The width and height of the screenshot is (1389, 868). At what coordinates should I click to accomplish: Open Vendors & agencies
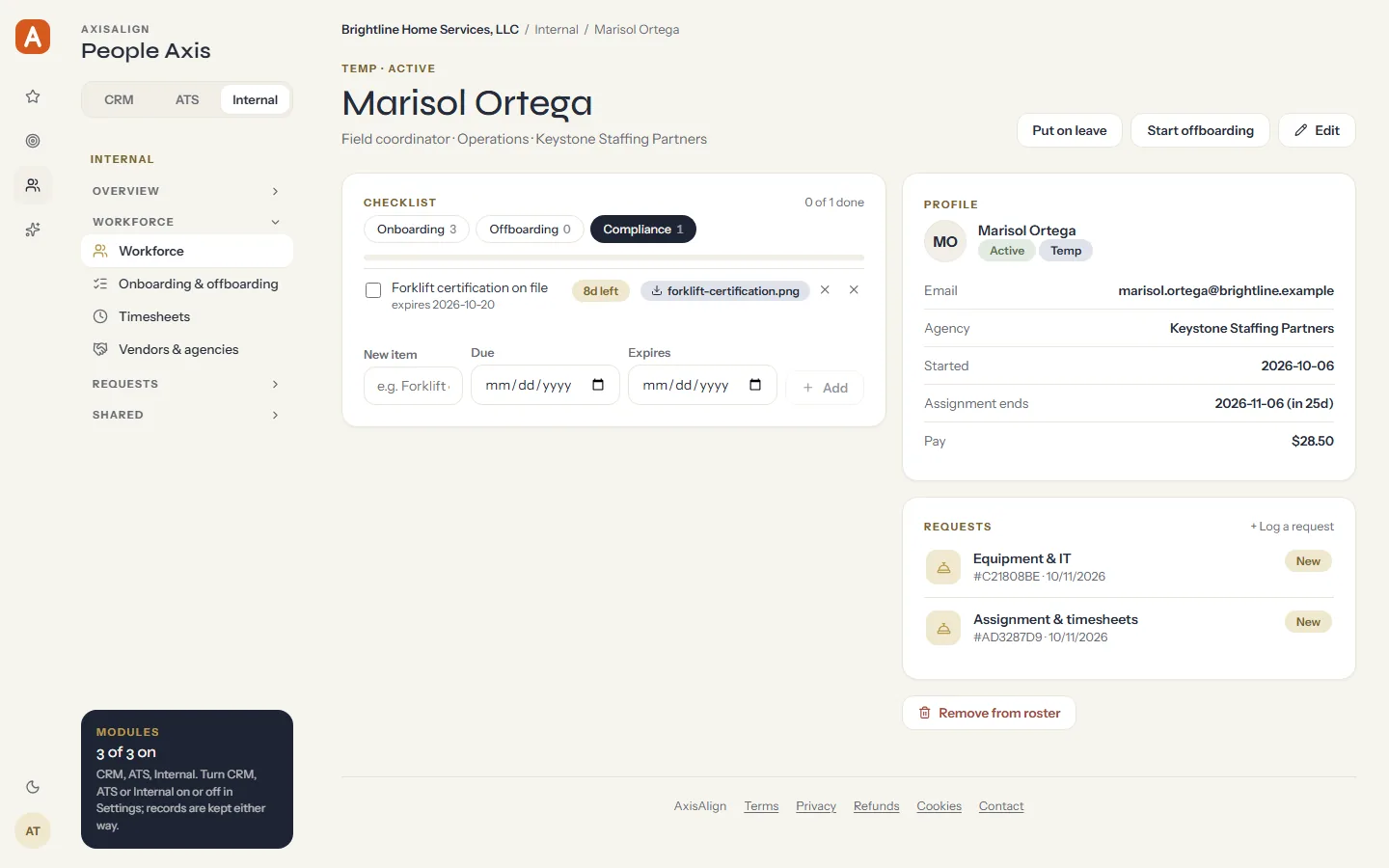(187, 349)
